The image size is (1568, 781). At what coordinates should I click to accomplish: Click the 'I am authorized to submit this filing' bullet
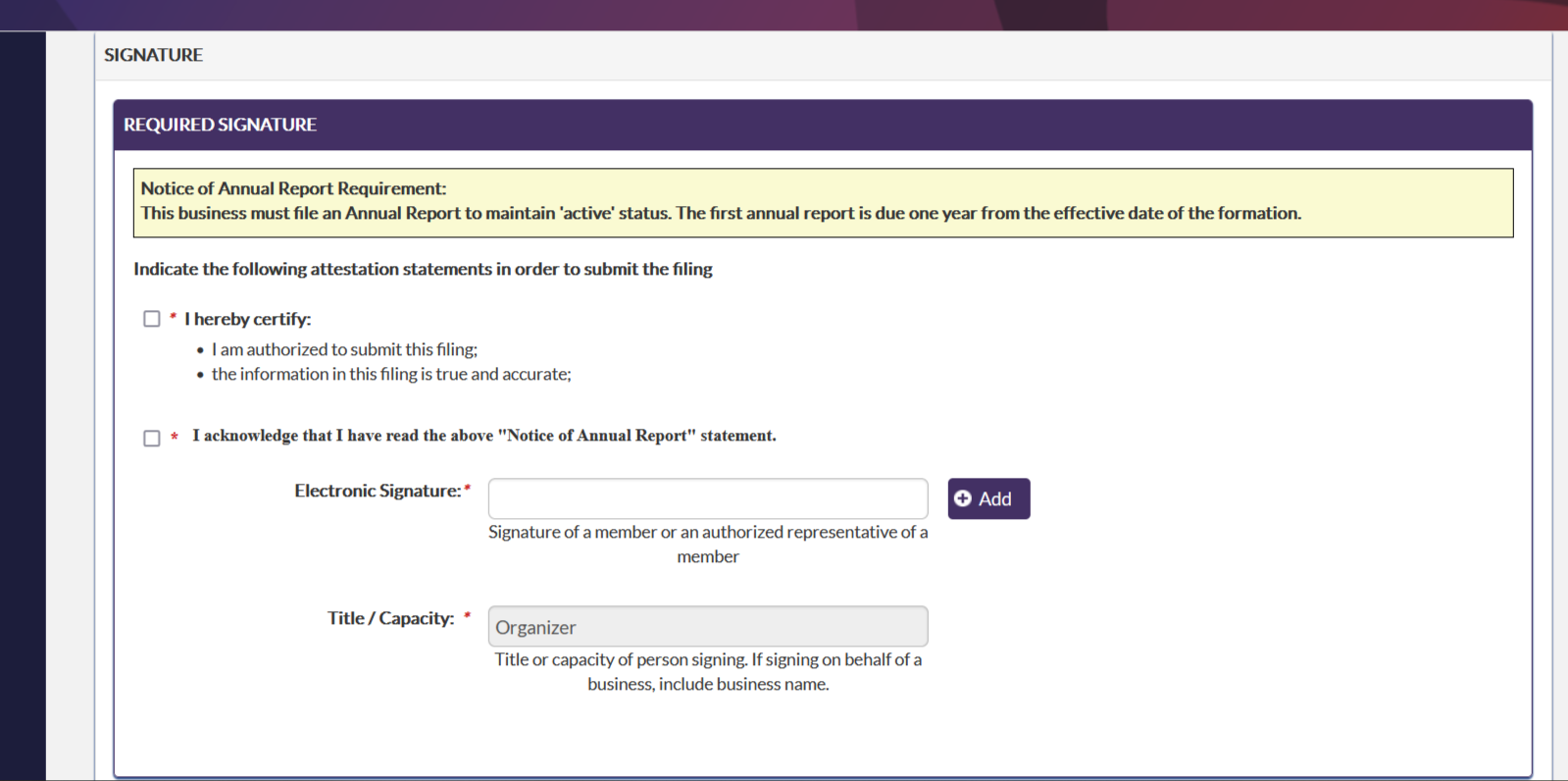pos(344,349)
